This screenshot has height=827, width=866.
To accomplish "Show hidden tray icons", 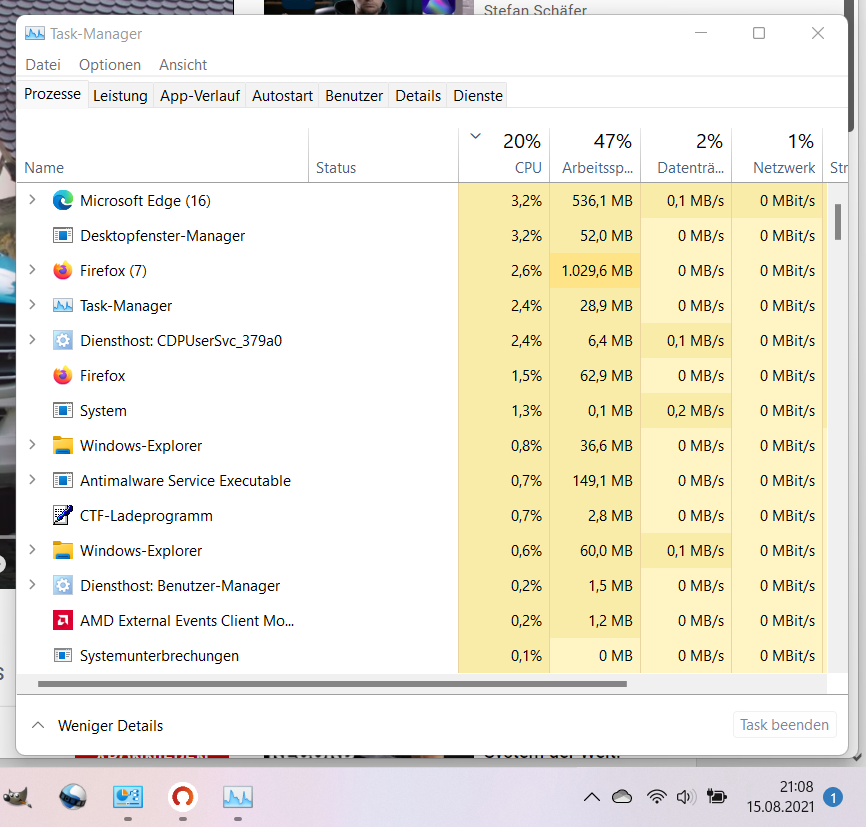I will [592, 797].
